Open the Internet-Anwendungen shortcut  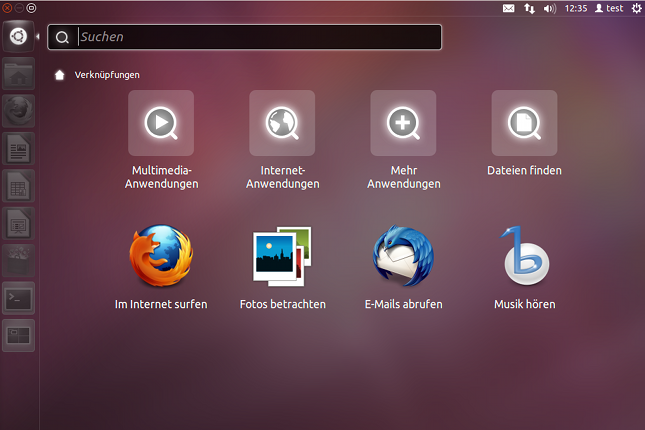[x=282, y=140]
